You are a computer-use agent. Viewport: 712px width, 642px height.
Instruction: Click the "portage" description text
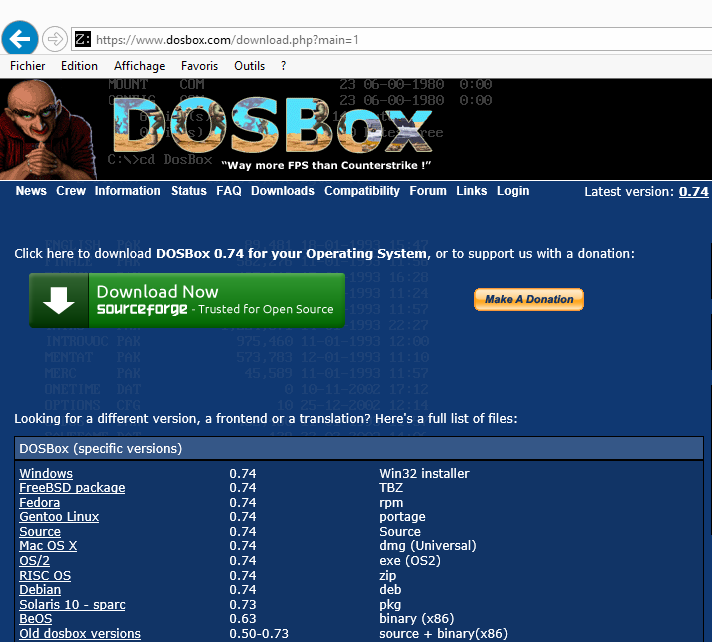pyautogui.click(x=402, y=517)
